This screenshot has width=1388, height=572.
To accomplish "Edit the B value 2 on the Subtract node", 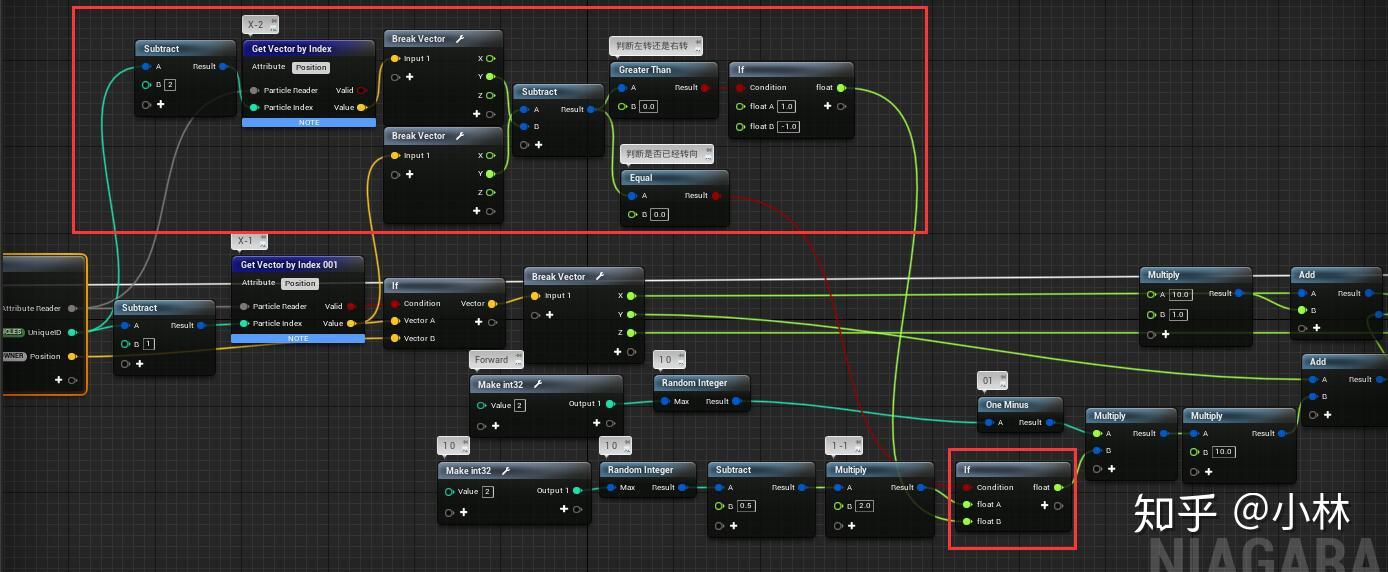I will pyautogui.click(x=170, y=85).
